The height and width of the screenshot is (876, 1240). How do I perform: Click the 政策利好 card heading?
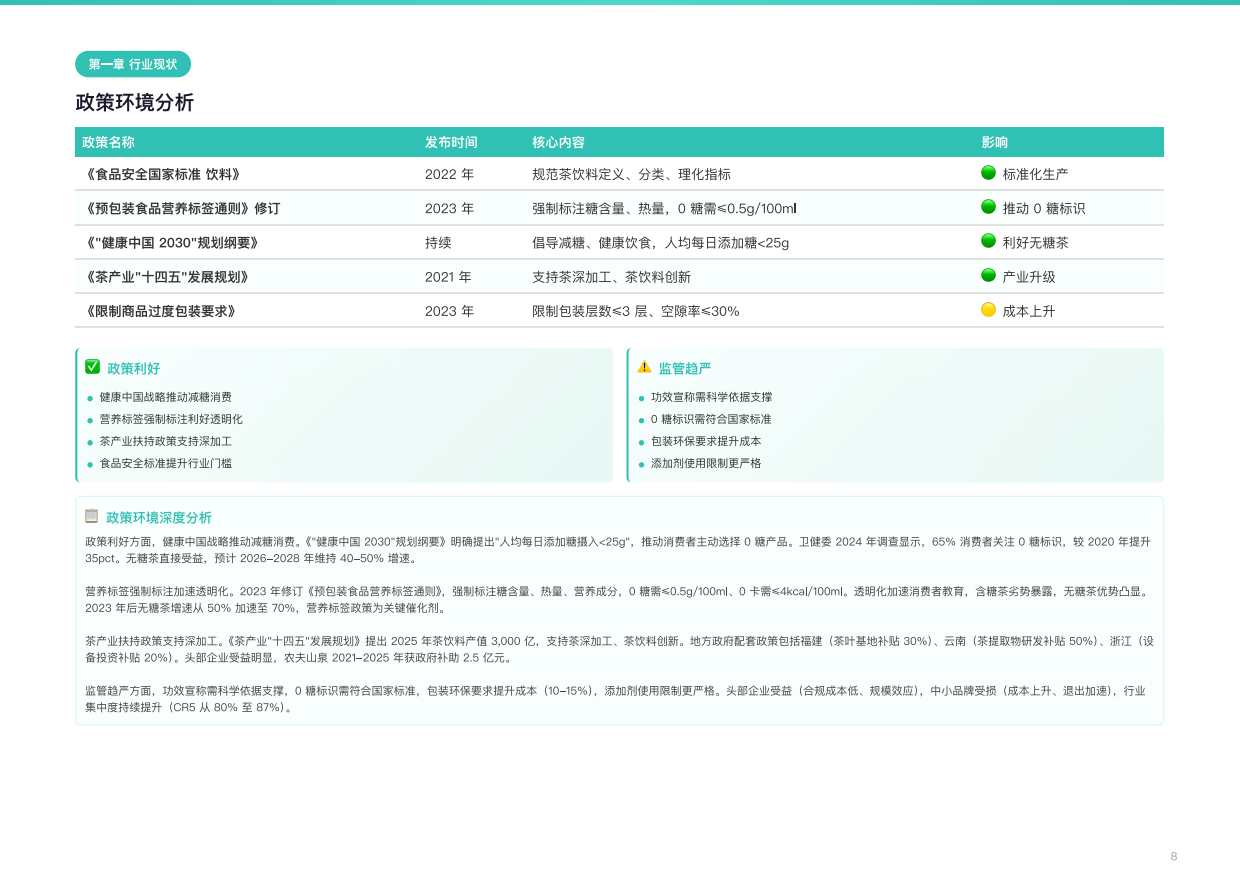click(133, 368)
